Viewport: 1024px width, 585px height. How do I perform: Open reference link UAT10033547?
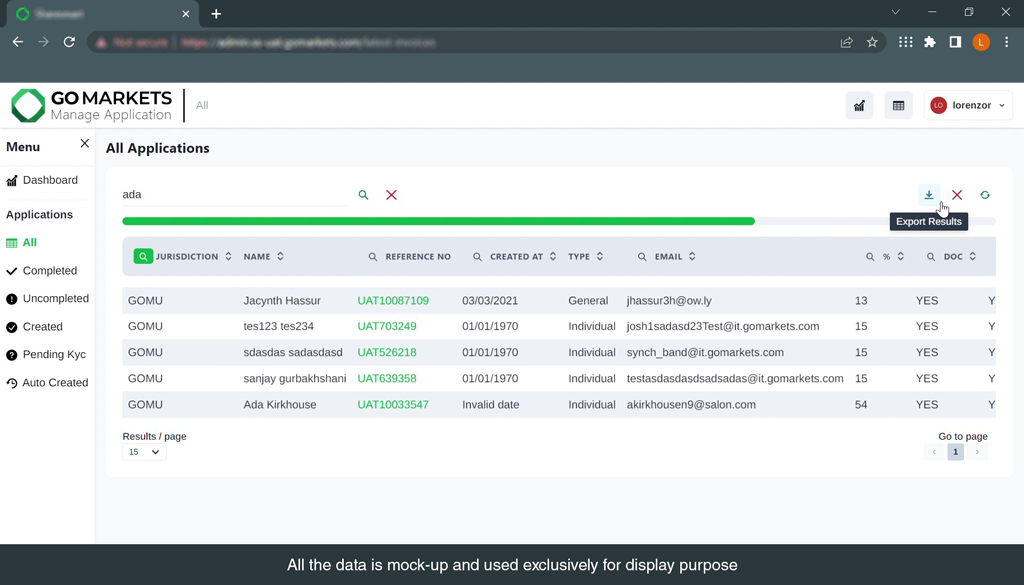pyautogui.click(x=392, y=404)
